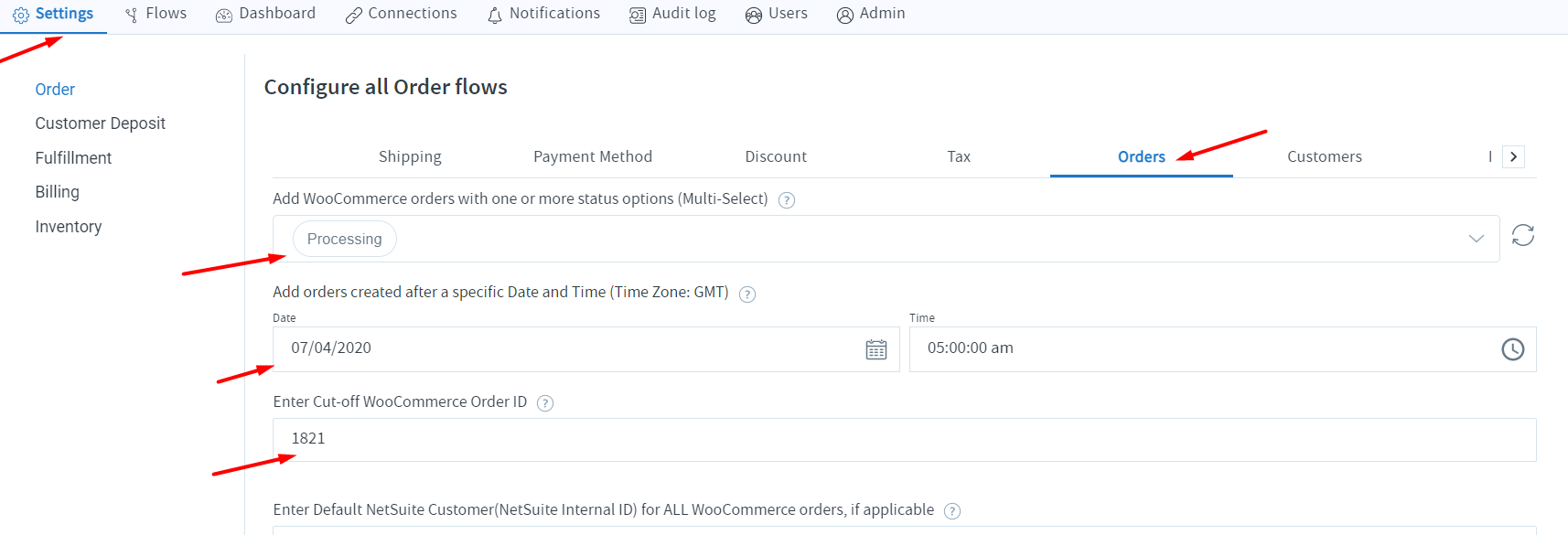Refresh the order status options
The image size is (1568, 535).
[1523, 236]
